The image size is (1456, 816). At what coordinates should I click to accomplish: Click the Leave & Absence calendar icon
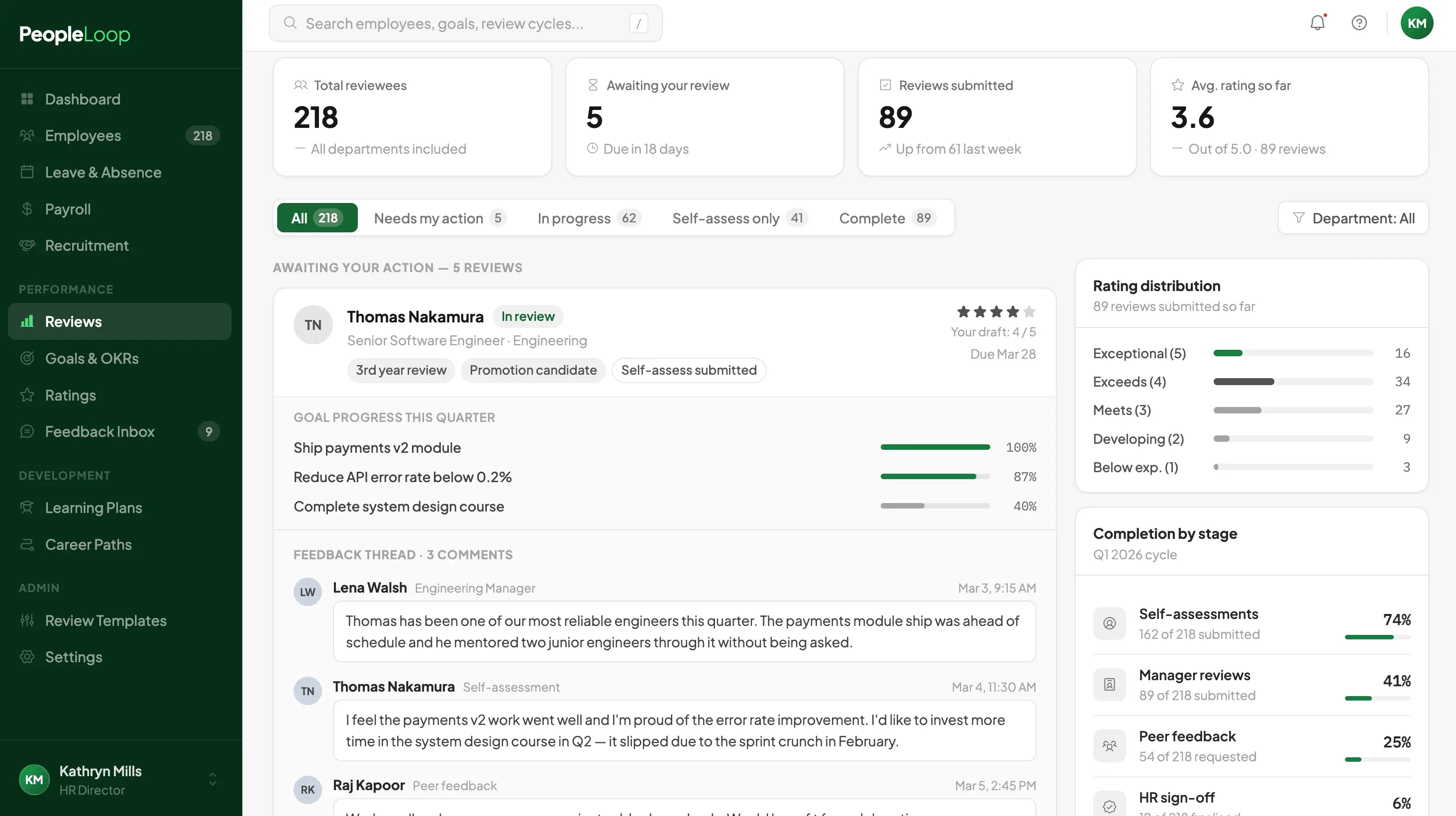[27, 172]
